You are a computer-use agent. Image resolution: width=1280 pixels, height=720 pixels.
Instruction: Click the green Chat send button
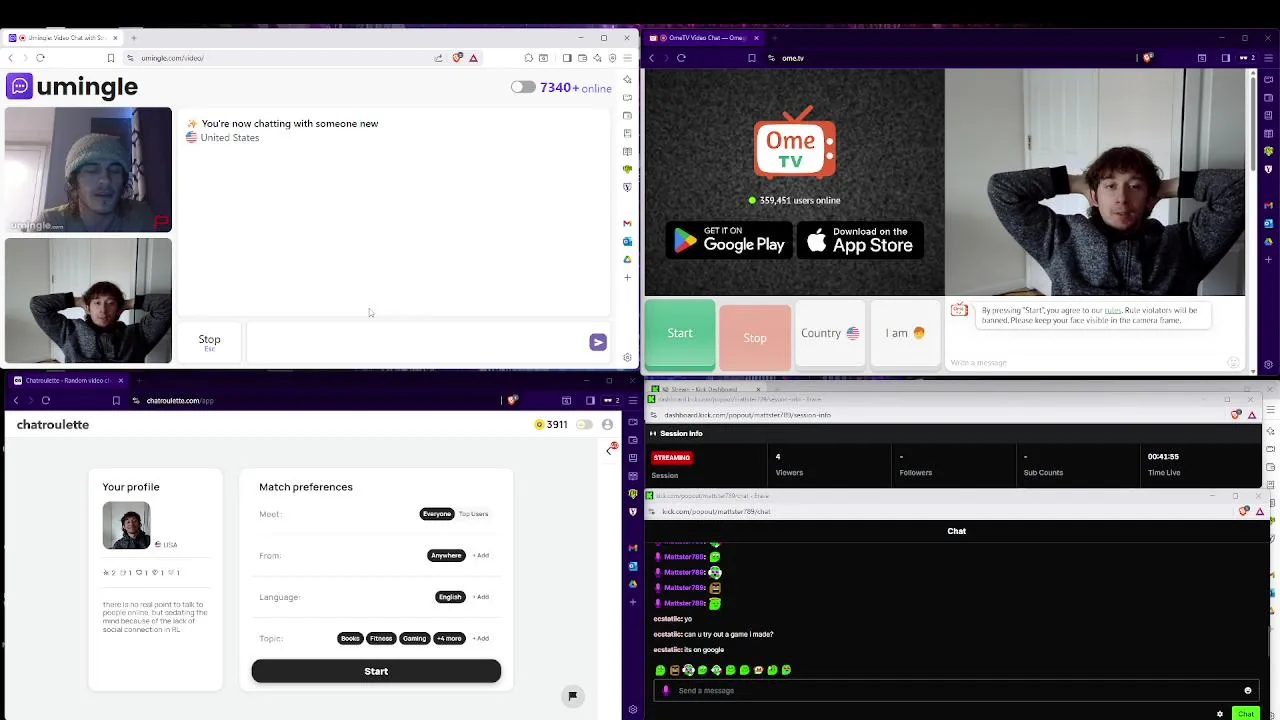(1246, 714)
